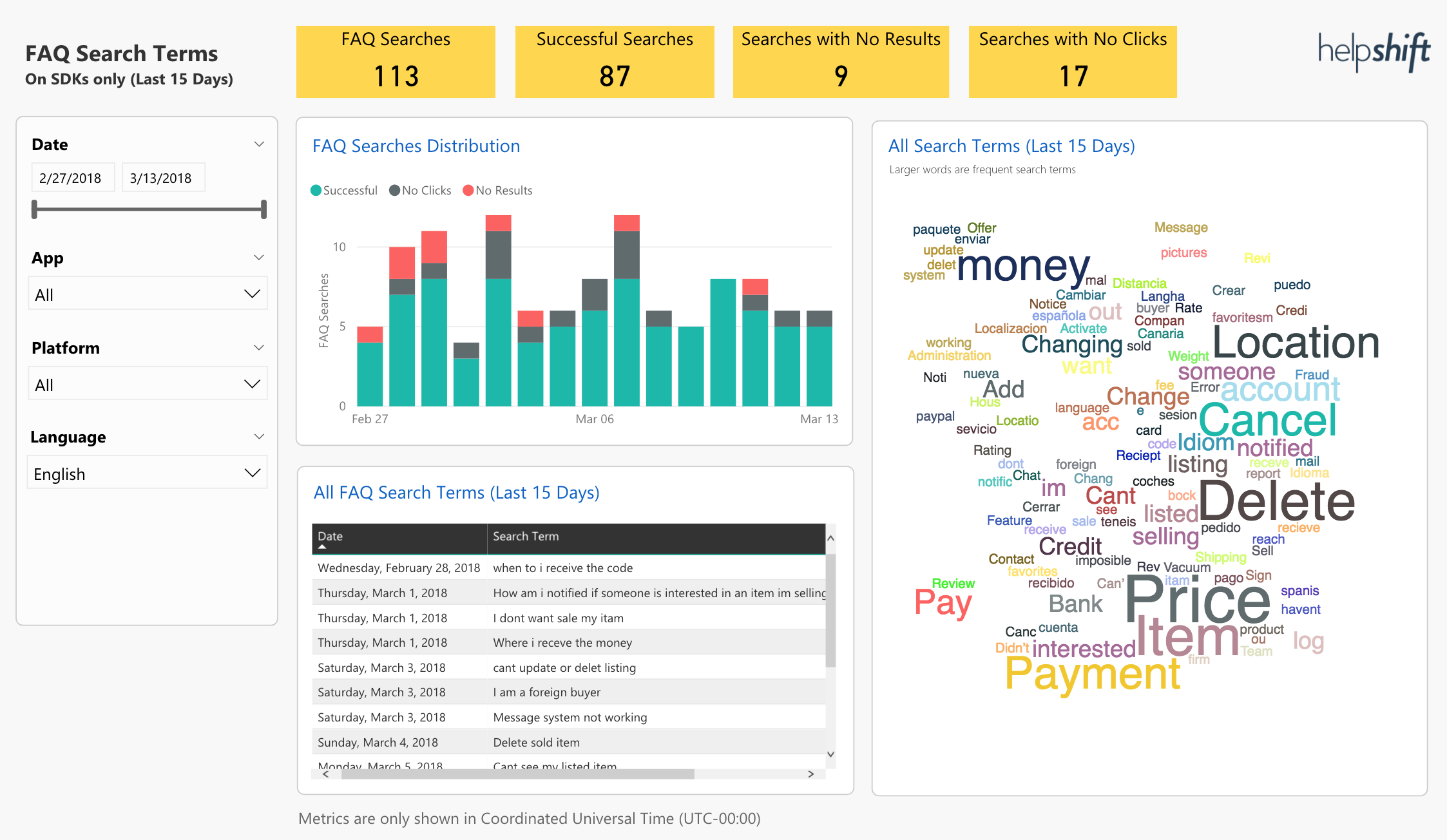Screen dimensions: 1447x840
Task: Select the No Clicks legend item
Action: pyautogui.click(x=419, y=190)
